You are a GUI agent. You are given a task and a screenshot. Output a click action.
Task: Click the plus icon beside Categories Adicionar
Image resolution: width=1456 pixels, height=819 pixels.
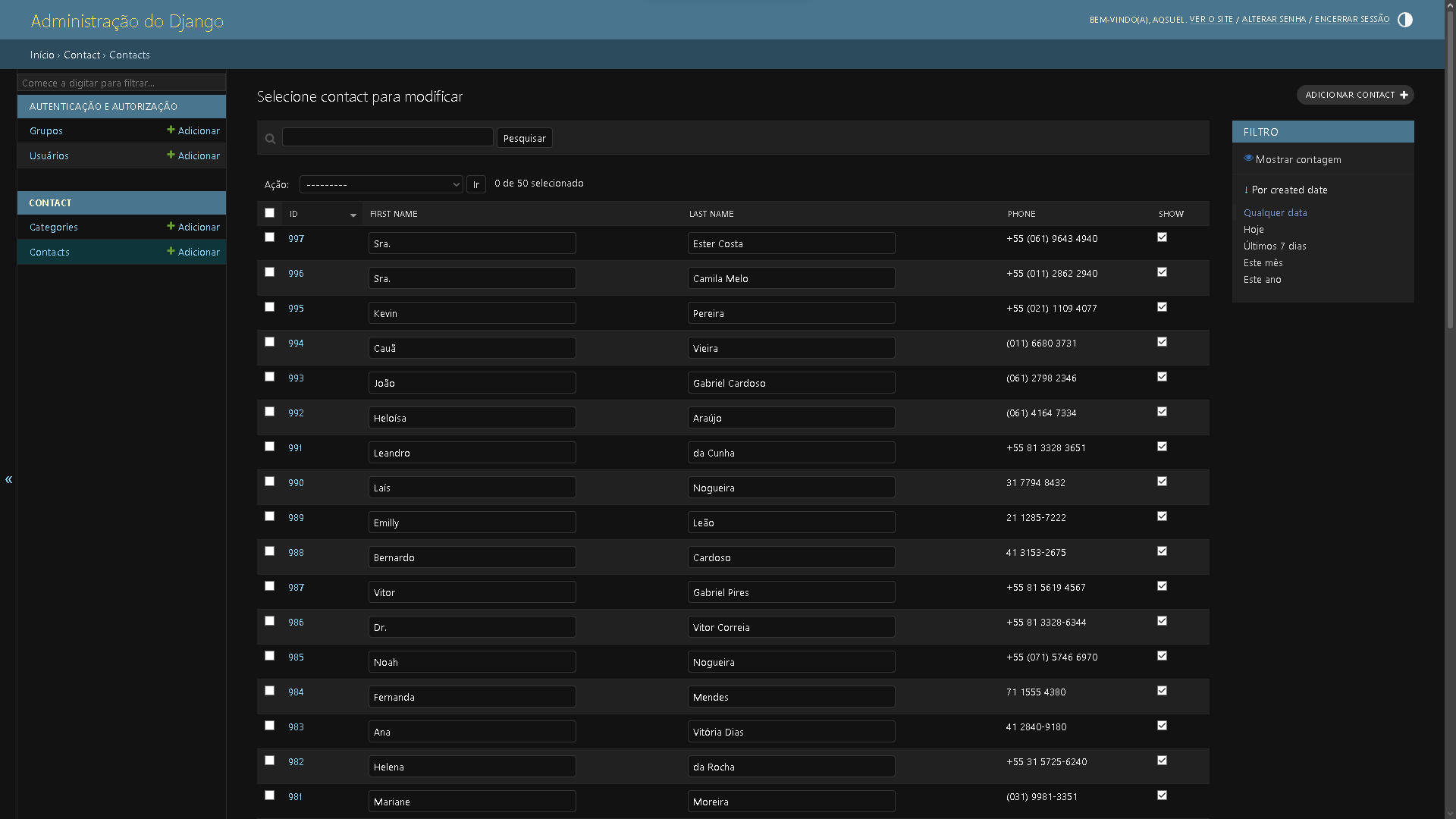171,227
